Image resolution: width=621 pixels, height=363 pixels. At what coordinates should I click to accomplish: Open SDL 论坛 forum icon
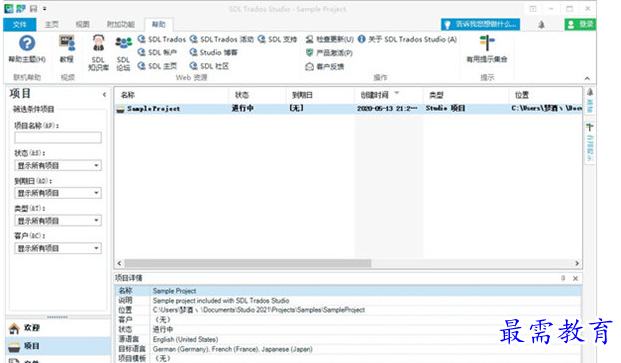click(123, 43)
